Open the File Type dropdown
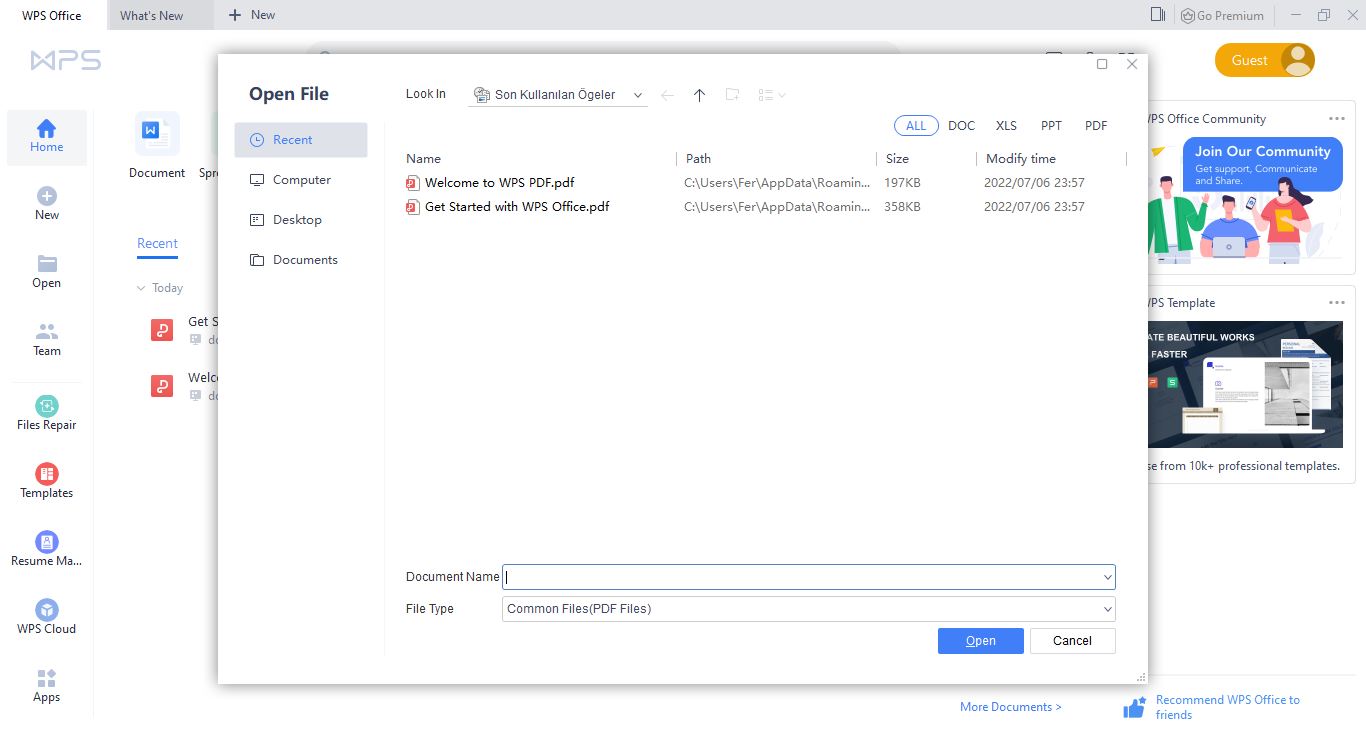Screen dimensions: 1366x738 click(x=808, y=609)
